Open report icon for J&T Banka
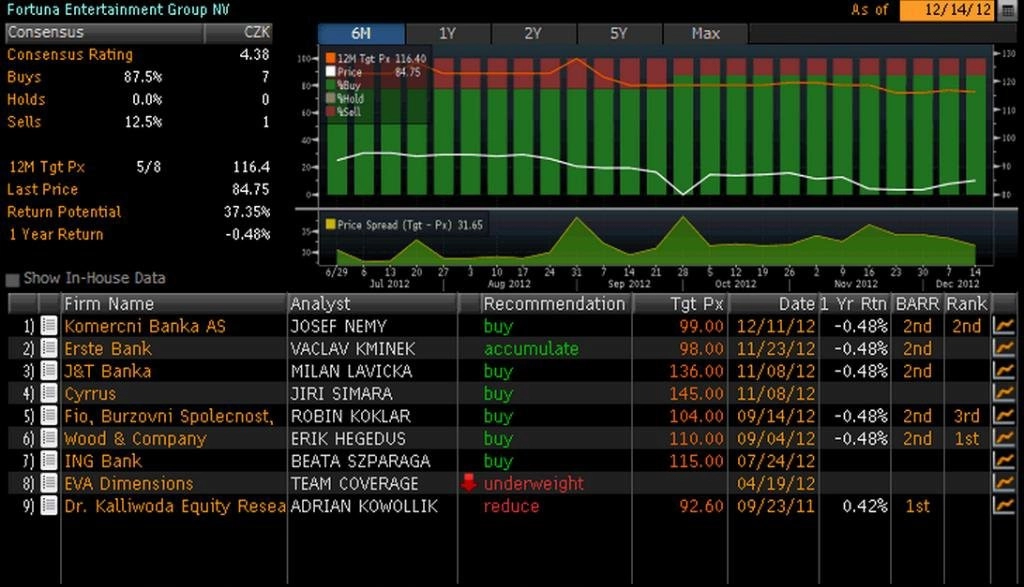Image resolution: width=1024 pixels, height=587 pixels. [x=49, y=371]
